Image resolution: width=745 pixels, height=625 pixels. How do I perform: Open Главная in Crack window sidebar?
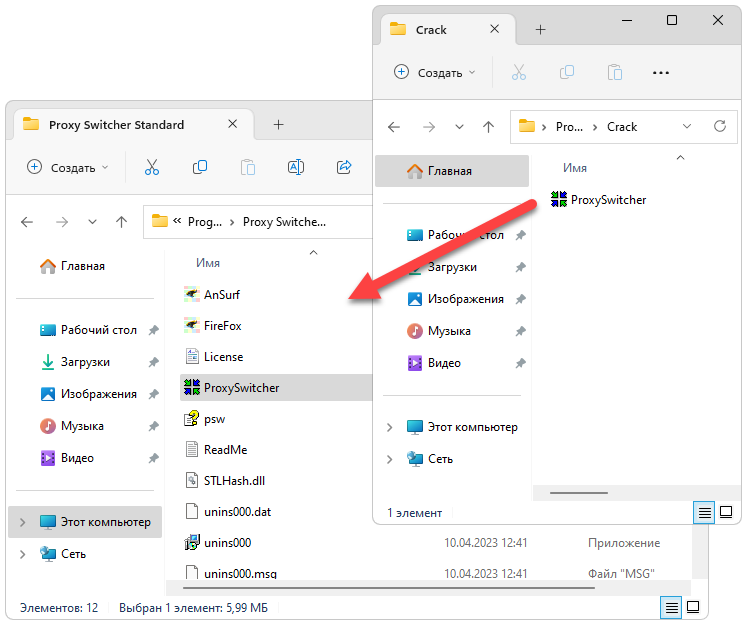tap(452, 171)
